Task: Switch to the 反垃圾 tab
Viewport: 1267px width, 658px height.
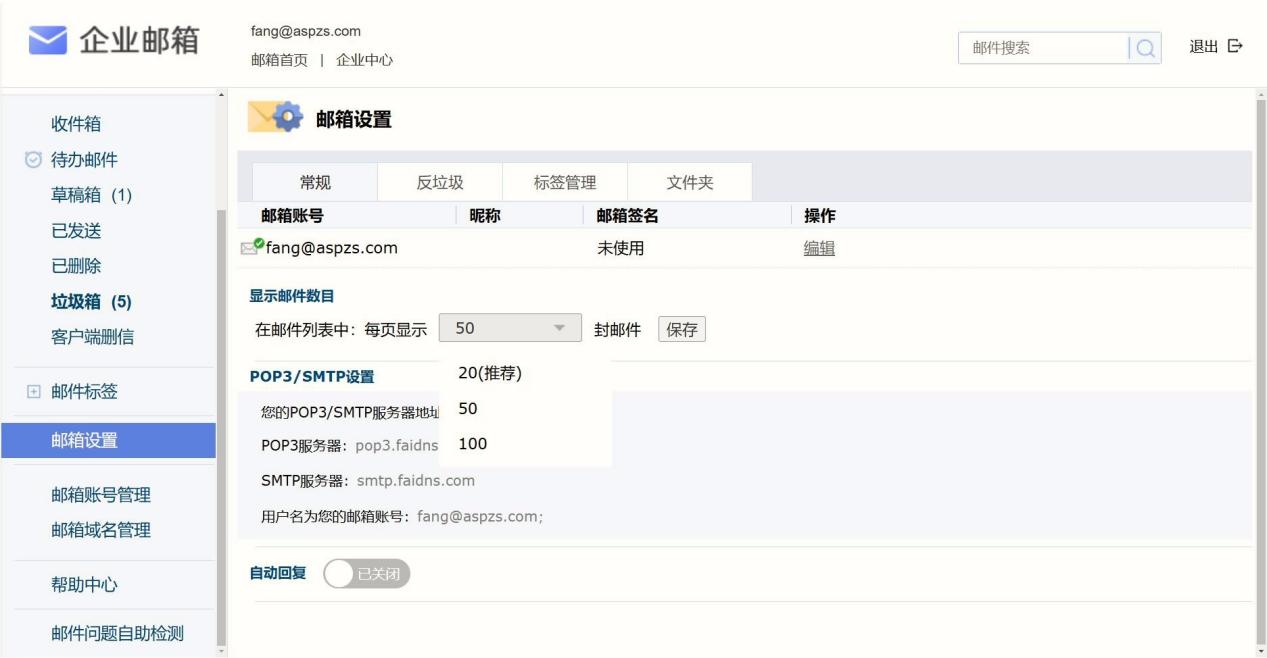Action: tap(439, 182)
